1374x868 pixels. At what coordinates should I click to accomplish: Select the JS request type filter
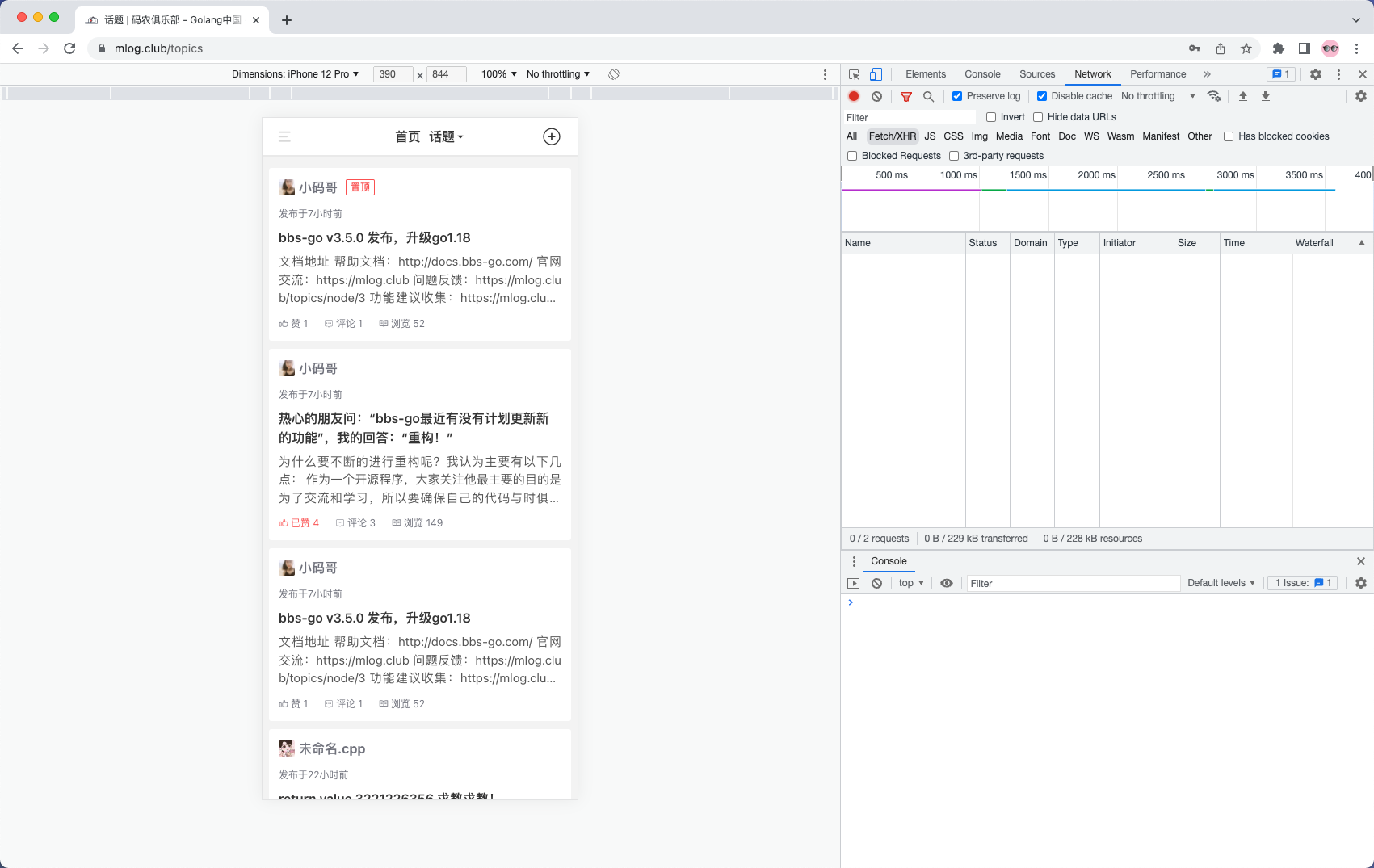pos(930,136)
